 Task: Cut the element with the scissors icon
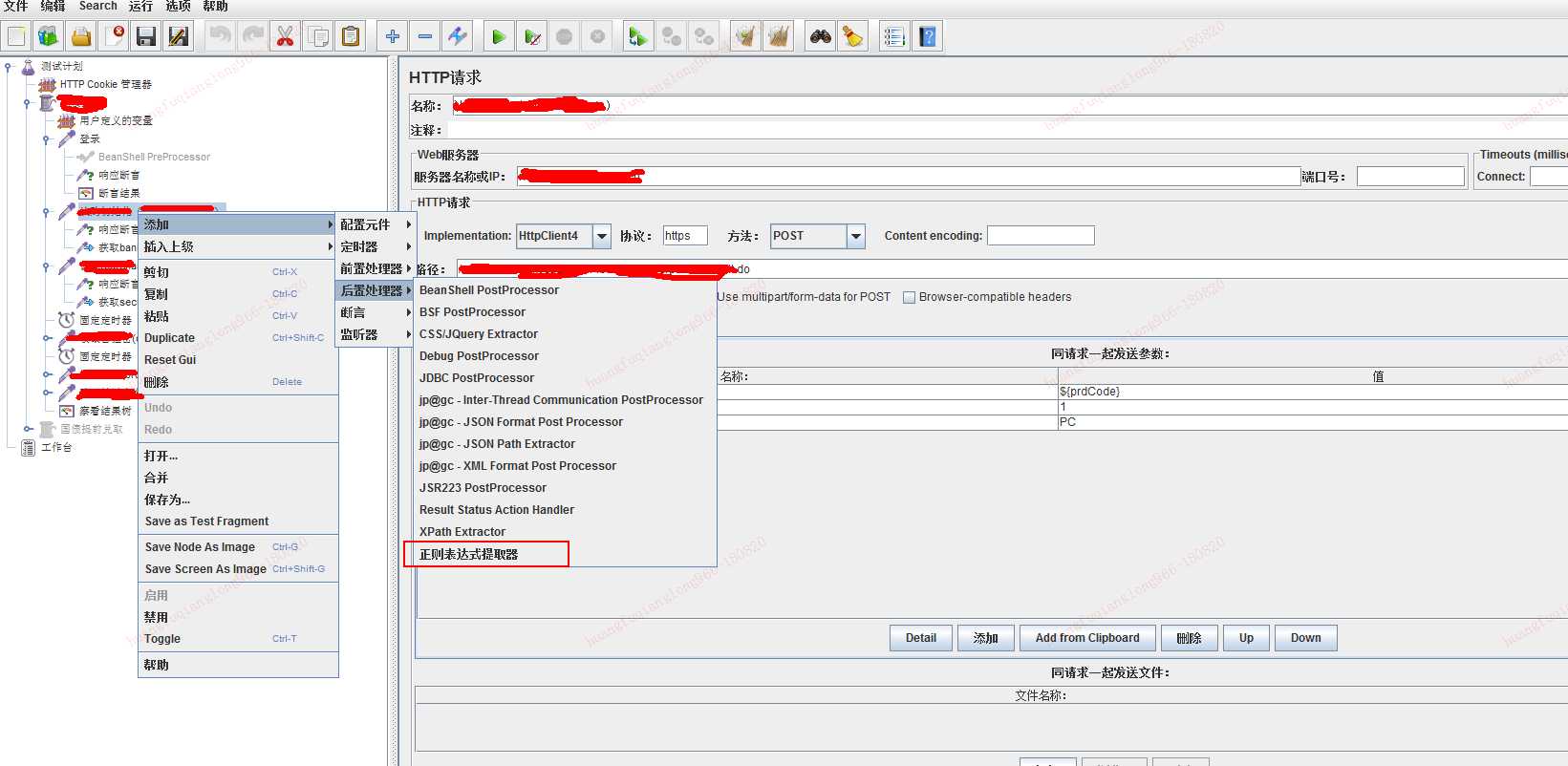point(285,36)
